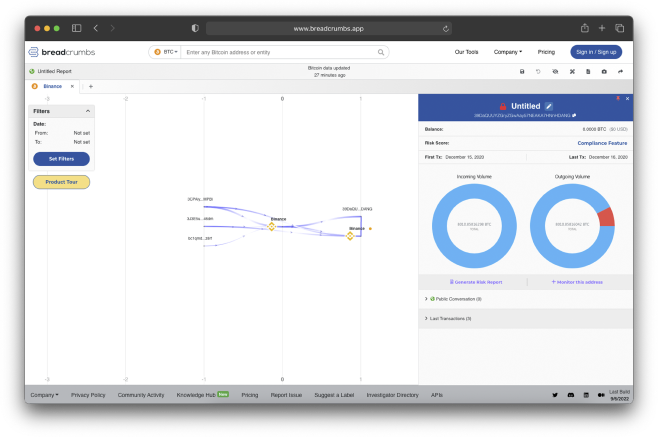Copy the address with the copy icon
The image size is (658, 437).
click(574, 115)
